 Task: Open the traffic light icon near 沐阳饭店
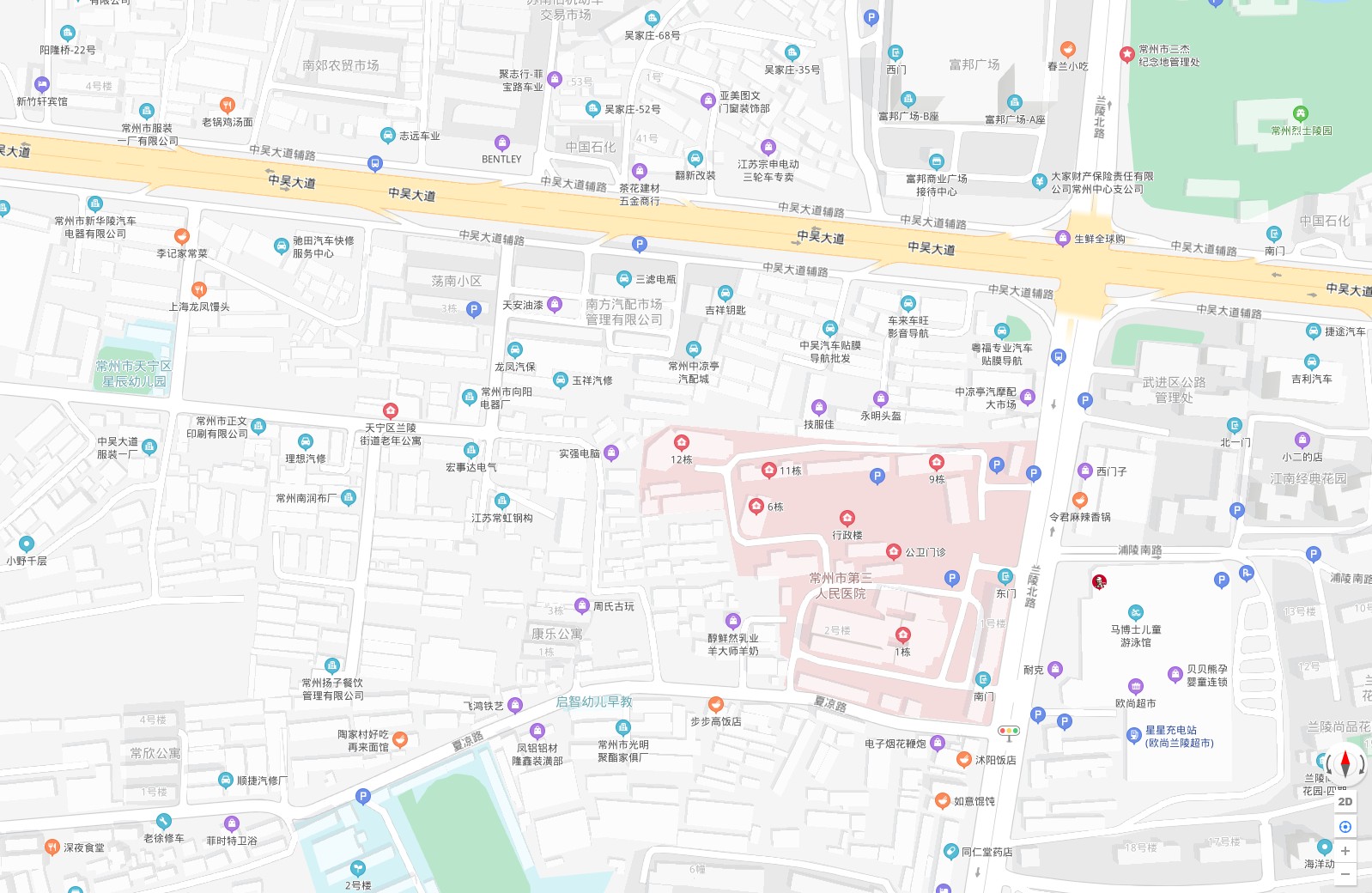coord(1009,732)
